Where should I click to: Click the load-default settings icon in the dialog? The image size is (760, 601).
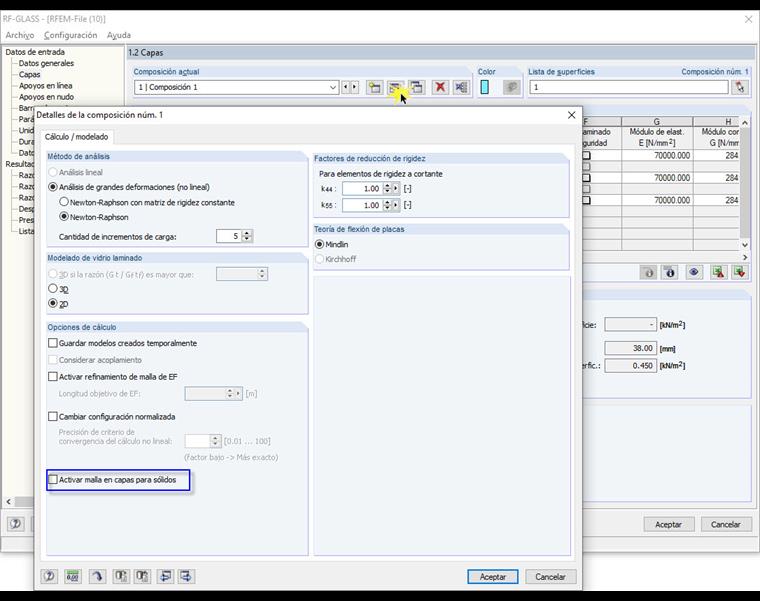pyautogui.click(x=142, y=576)
